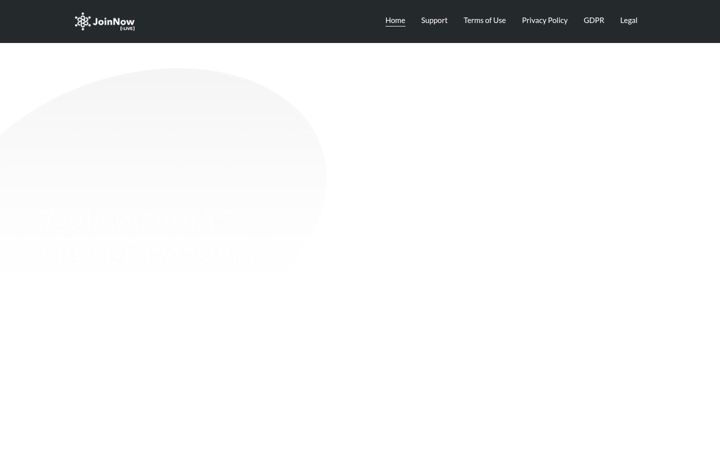View the Privacy Policy page
The height and width of the screenshot is (450, 720).
(545, 20)
